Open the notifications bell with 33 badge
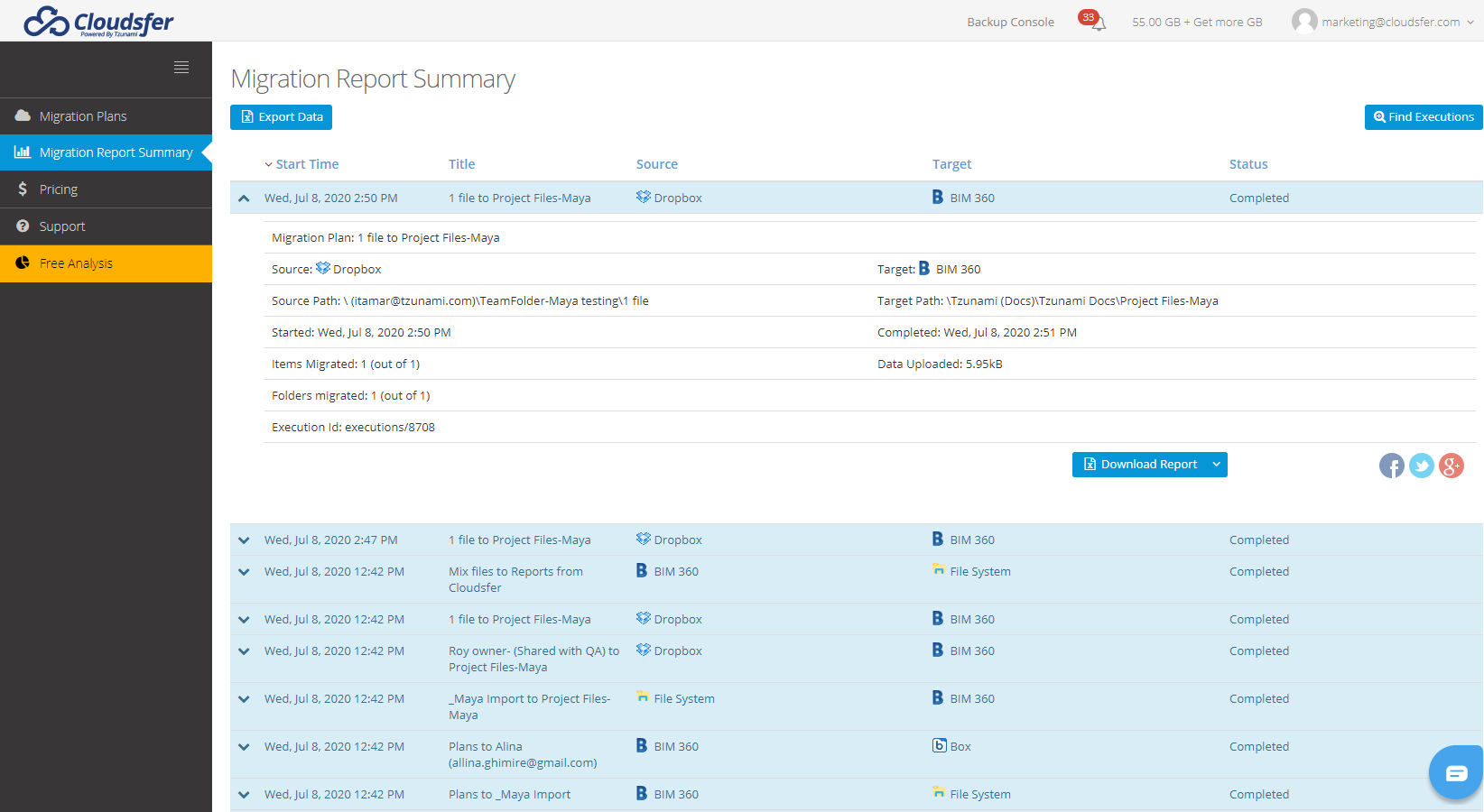 (1097, 23)
